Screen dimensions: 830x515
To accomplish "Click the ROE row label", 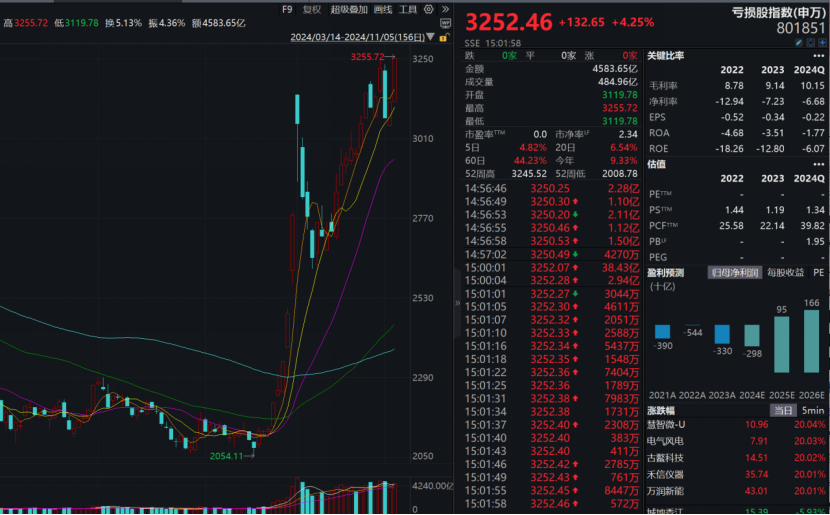I will (x=659, y=149).
